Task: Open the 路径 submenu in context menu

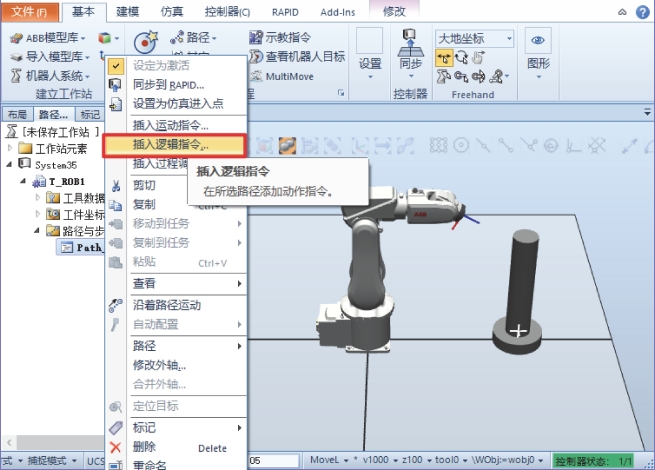Action: coord(175,346)
